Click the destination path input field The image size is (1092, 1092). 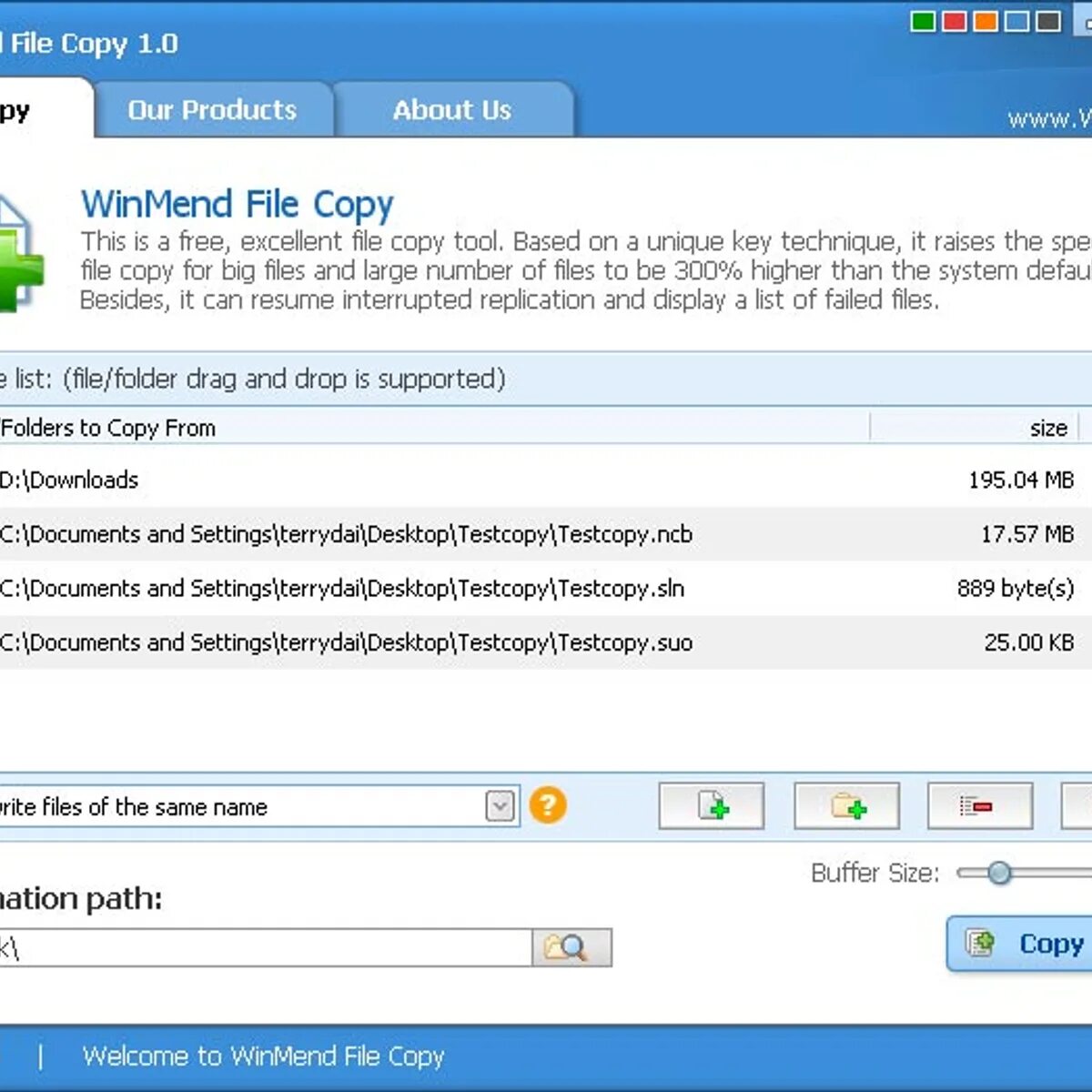click(266, 947)
